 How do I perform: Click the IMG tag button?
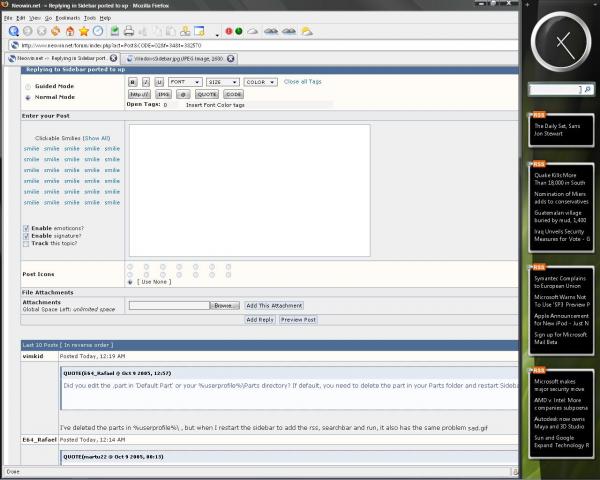coord(163,94)
